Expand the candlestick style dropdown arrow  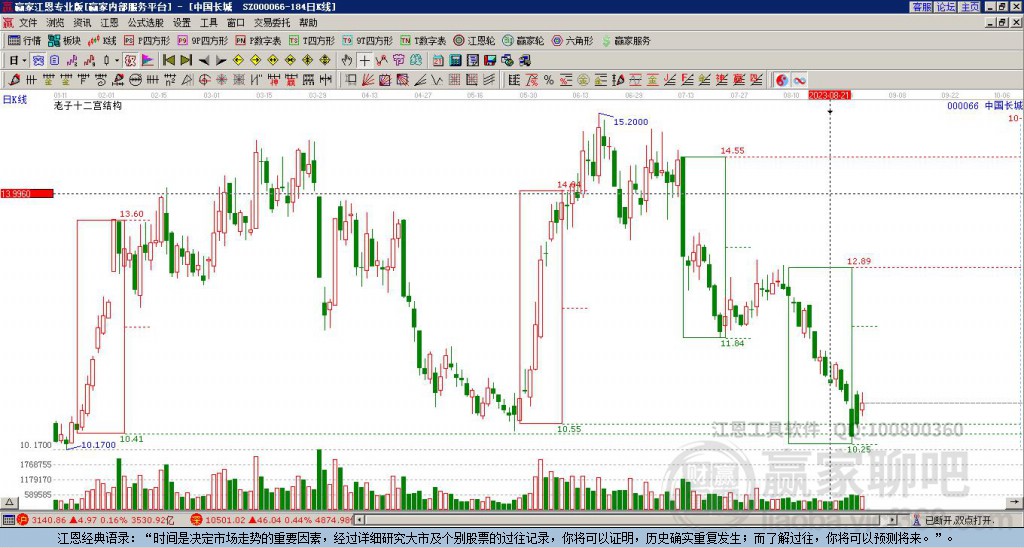[117, 60]
